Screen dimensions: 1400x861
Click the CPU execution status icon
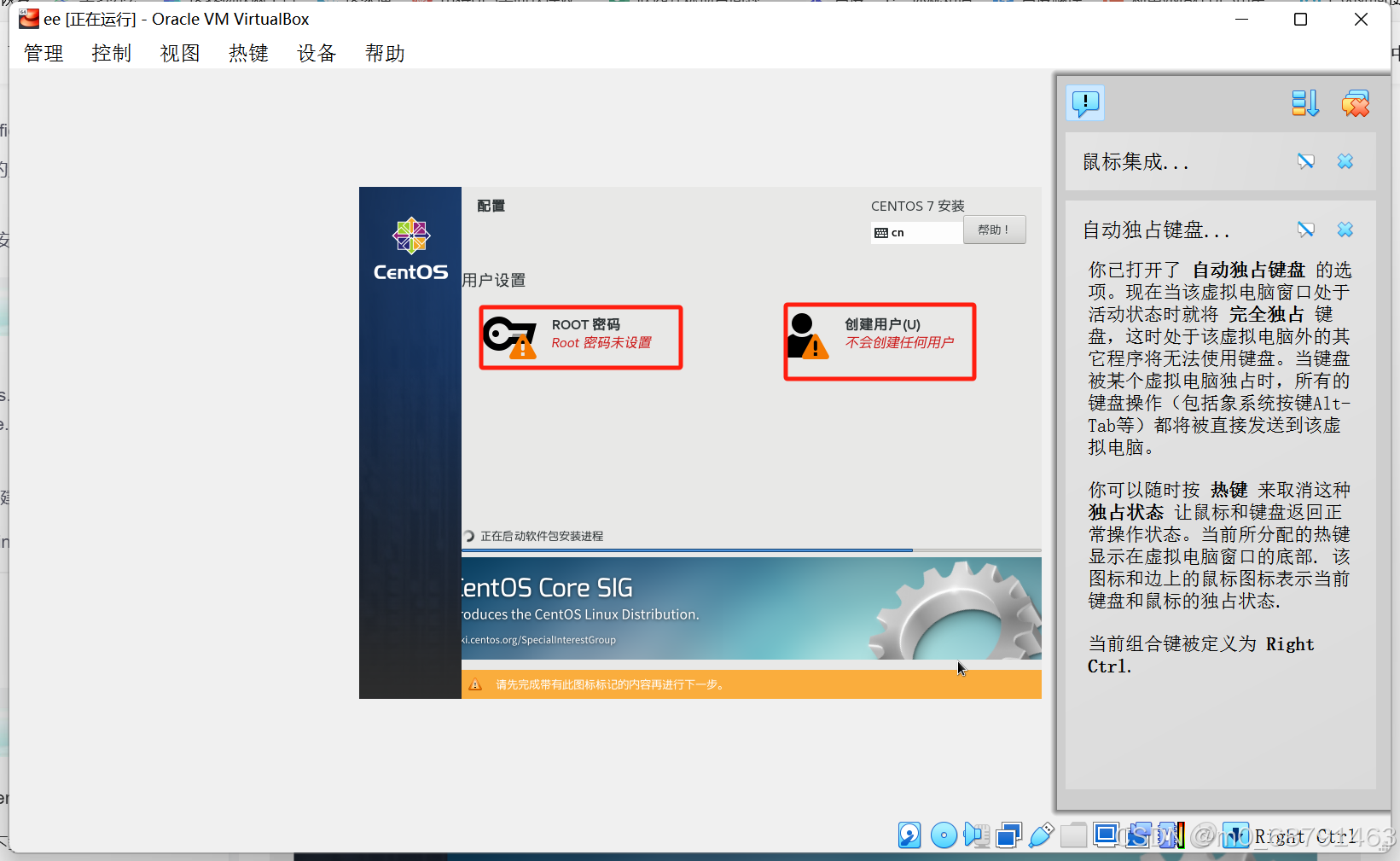1171,835
